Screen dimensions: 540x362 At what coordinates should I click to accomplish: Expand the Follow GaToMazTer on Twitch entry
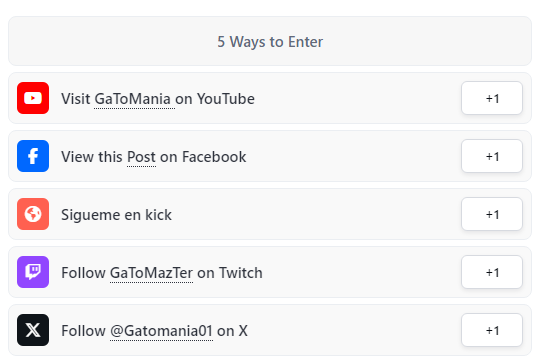click(270, 272)
